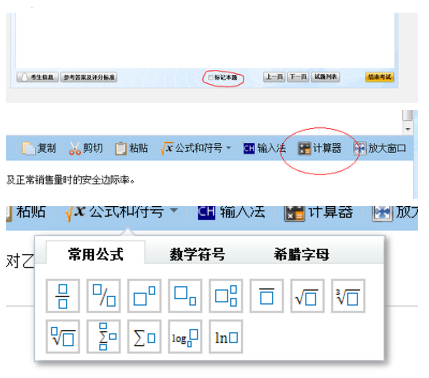Insert square root formula template

click(x=307, y=296)
